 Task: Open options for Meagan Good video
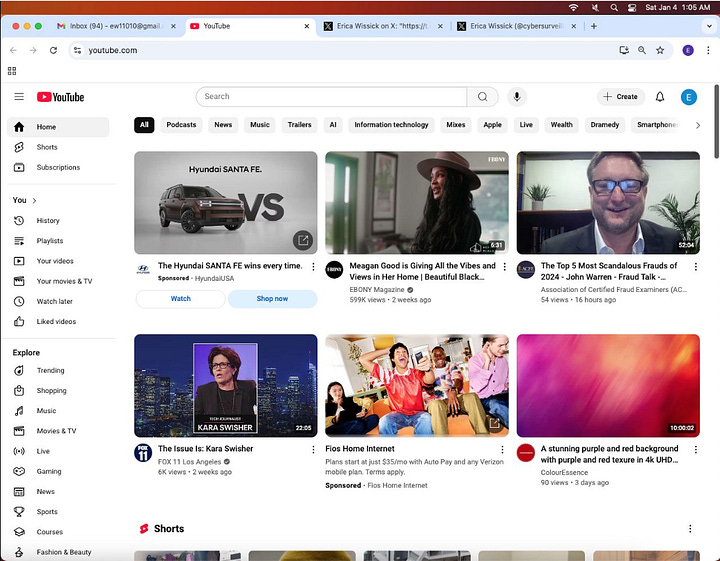[504, 267]
